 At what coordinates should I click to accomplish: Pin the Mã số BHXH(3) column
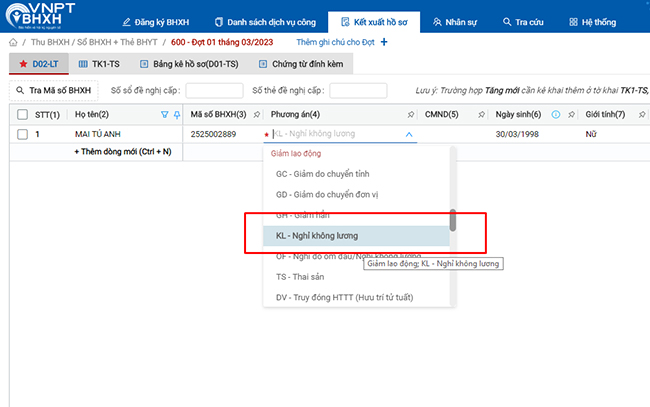257,115
